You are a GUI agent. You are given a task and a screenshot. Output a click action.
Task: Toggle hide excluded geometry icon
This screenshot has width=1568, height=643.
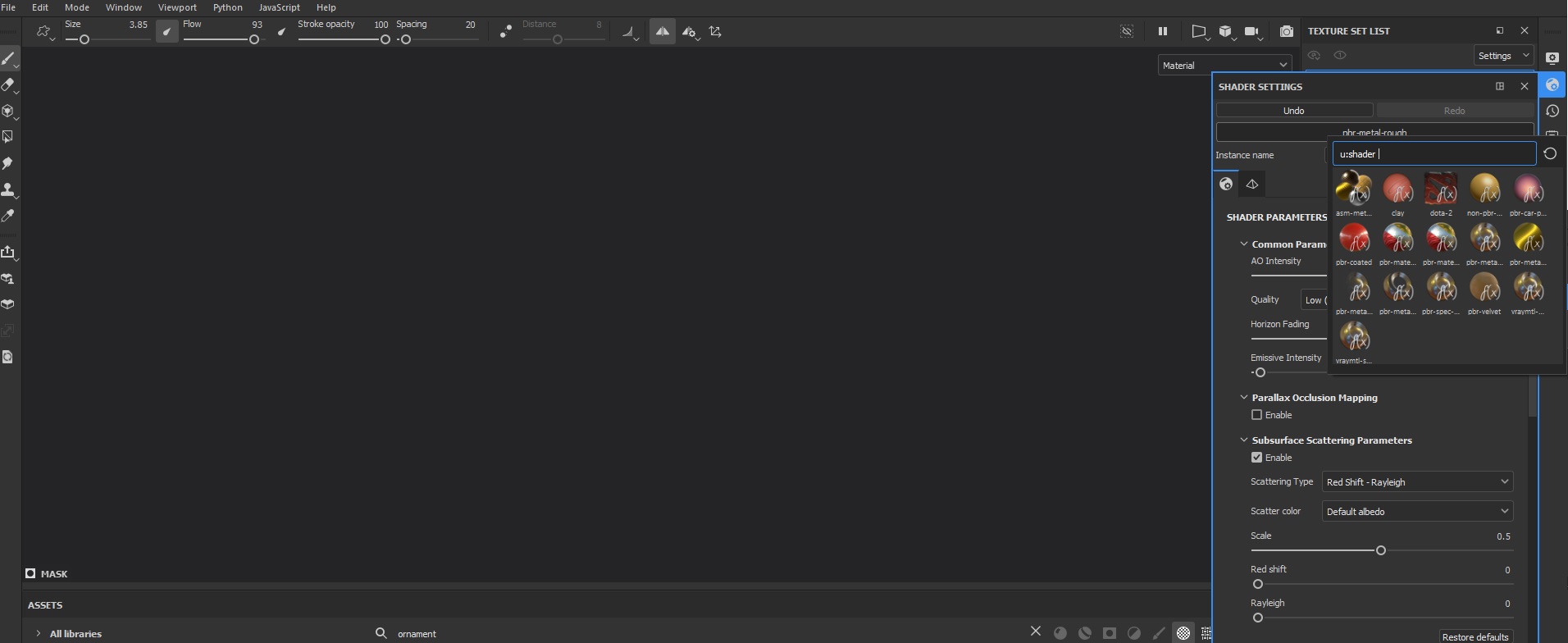1127,31
